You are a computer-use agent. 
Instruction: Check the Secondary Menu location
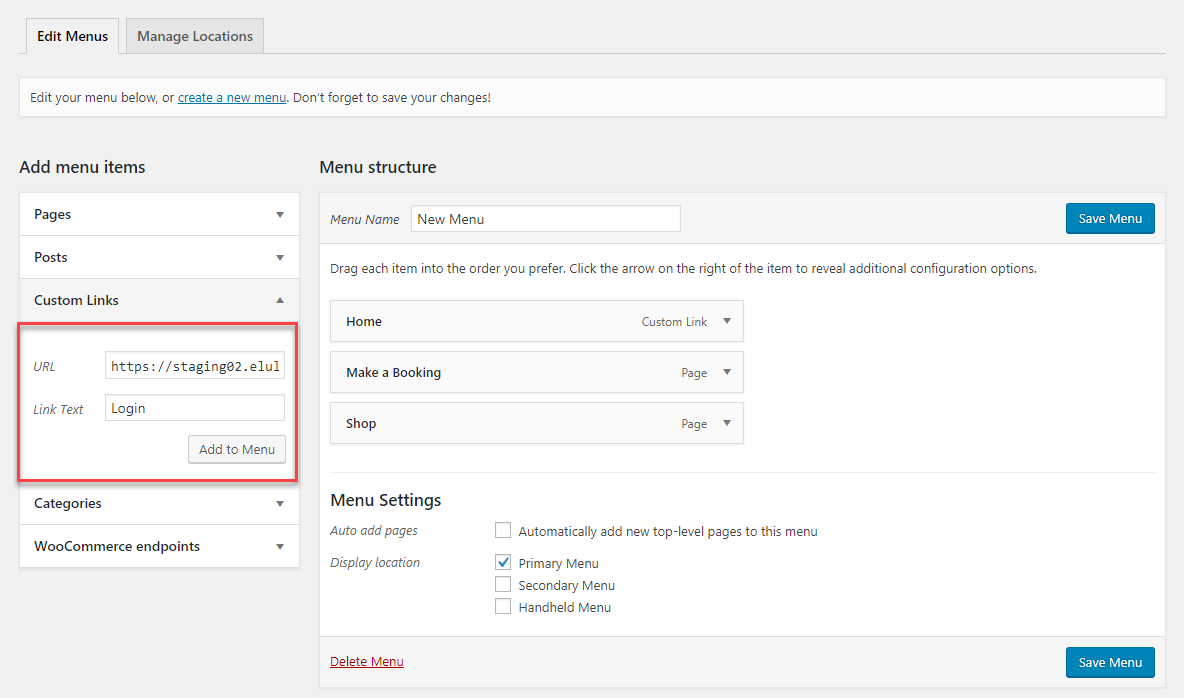pyautogui.click(x=503, y=584)
